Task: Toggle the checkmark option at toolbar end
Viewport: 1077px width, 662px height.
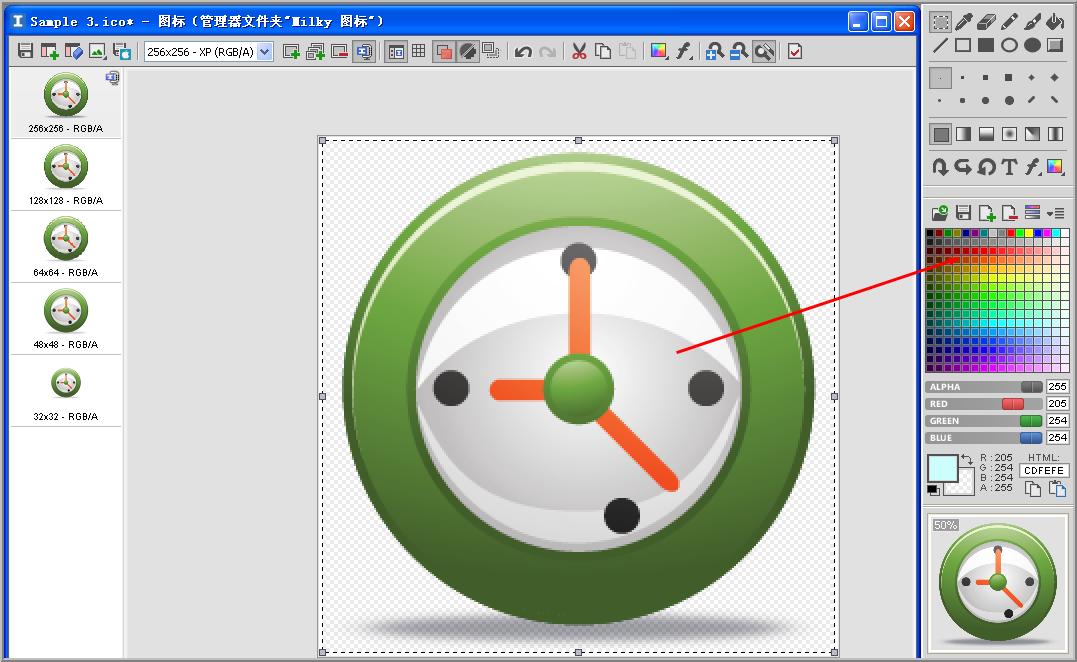Action: [x=795, y=52]
